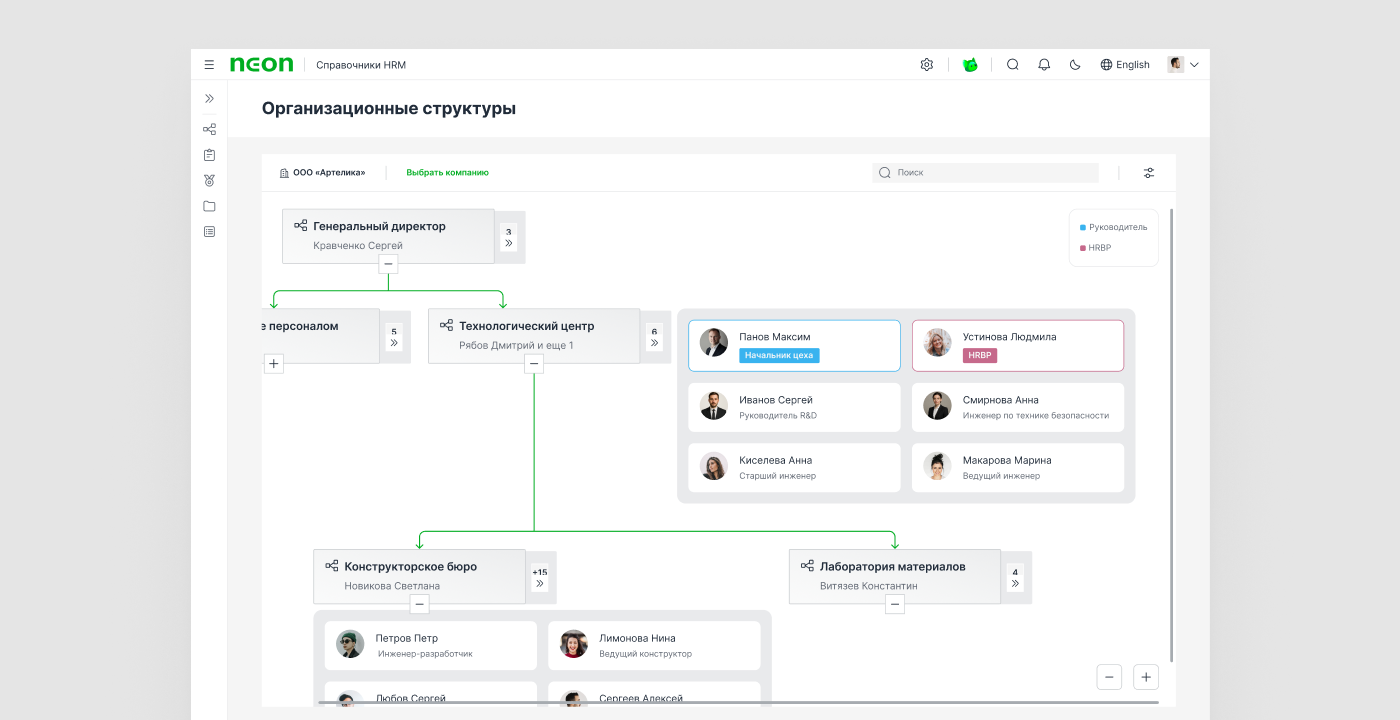Collapse the Технологический центр branch
The image size is (1400, 720).
(534, 364)
